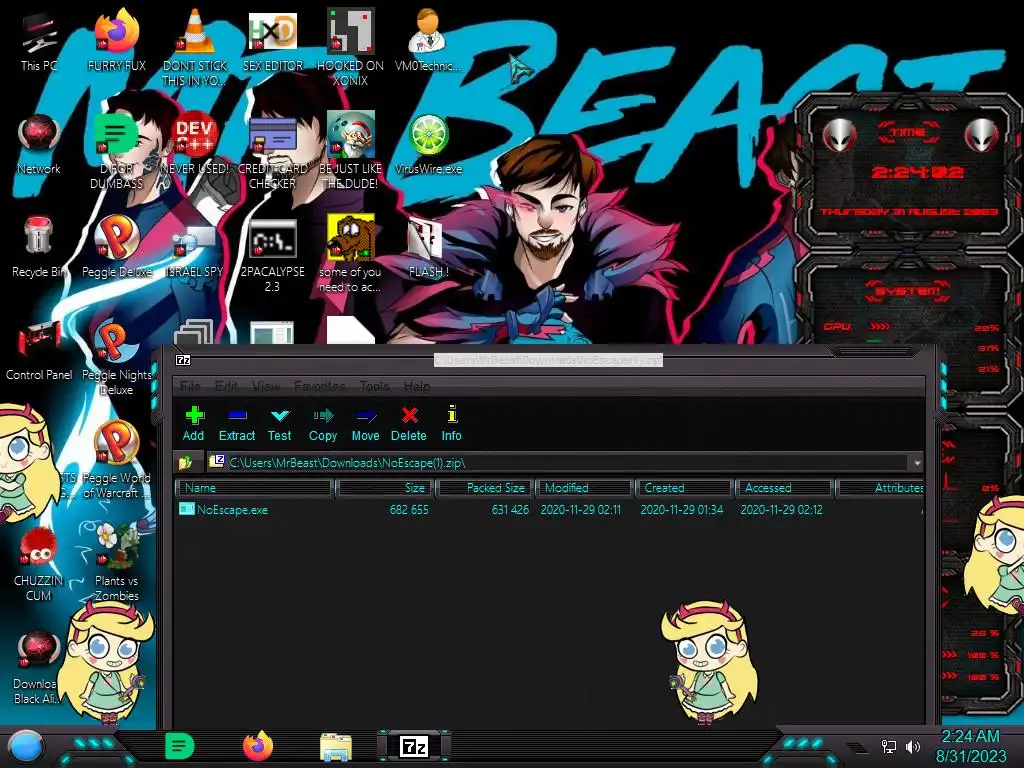Select the VirusWire.exe lime desktop icon

[428, 145]
